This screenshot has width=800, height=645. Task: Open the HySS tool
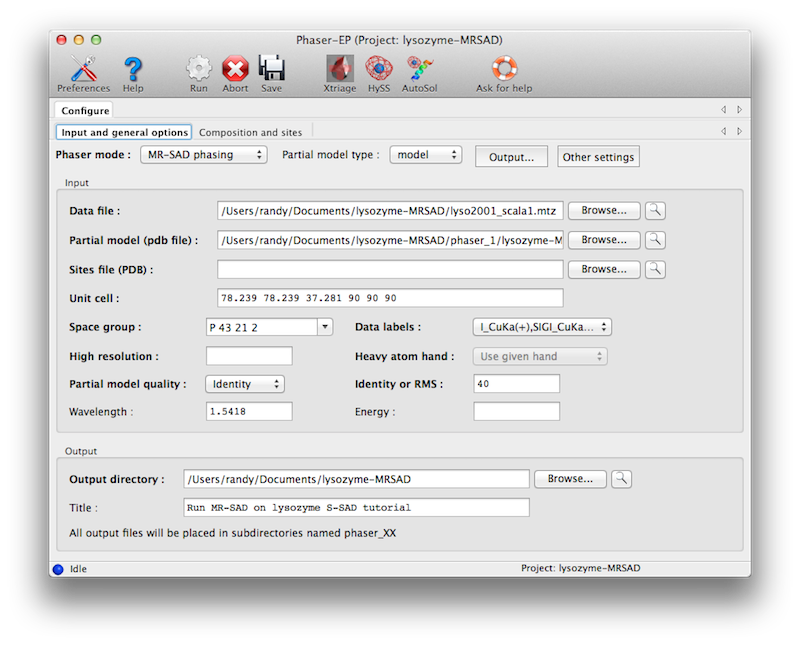(x=379, y=70)
